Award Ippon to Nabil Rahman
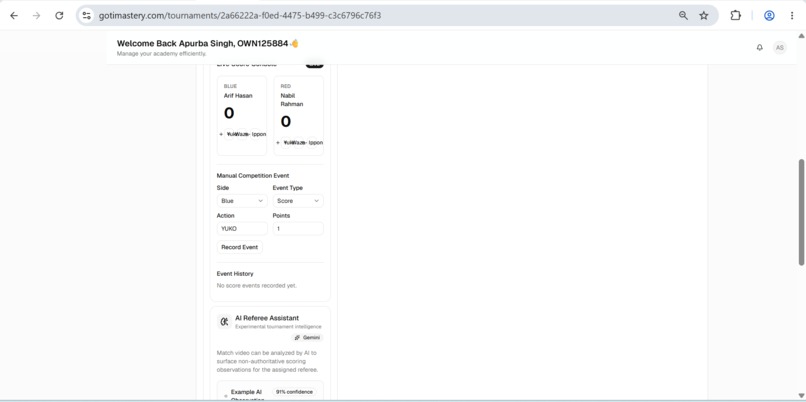 click(316, 142)
